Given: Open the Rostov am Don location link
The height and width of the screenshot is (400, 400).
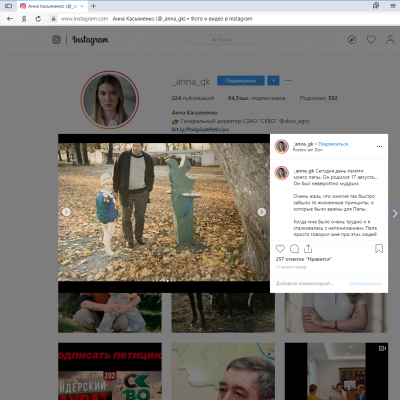Looking at the screenshot, I should [x=307, y=150].
